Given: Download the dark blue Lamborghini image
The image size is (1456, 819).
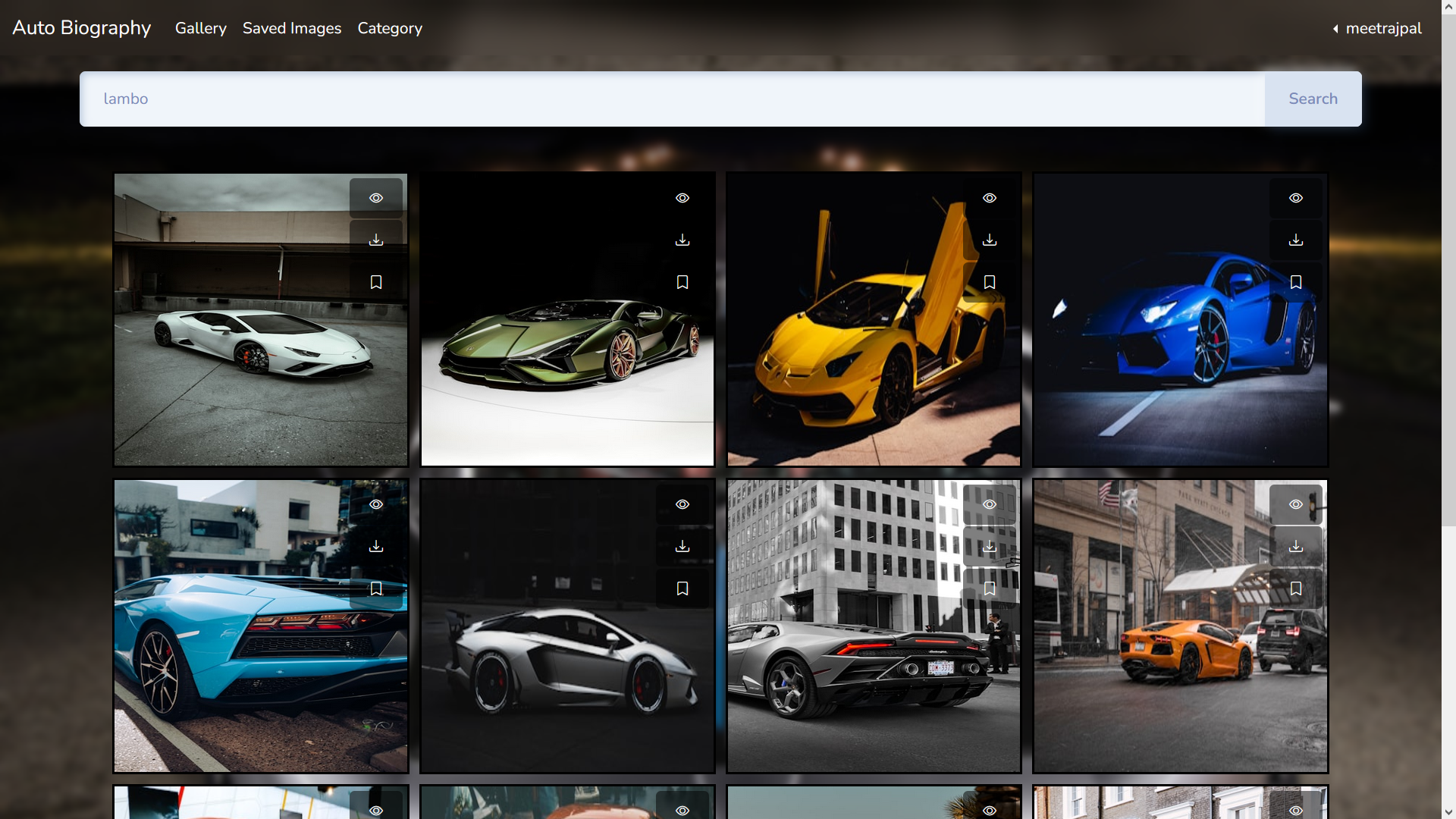Looking at the screenshot, I should click(1296, 240).
